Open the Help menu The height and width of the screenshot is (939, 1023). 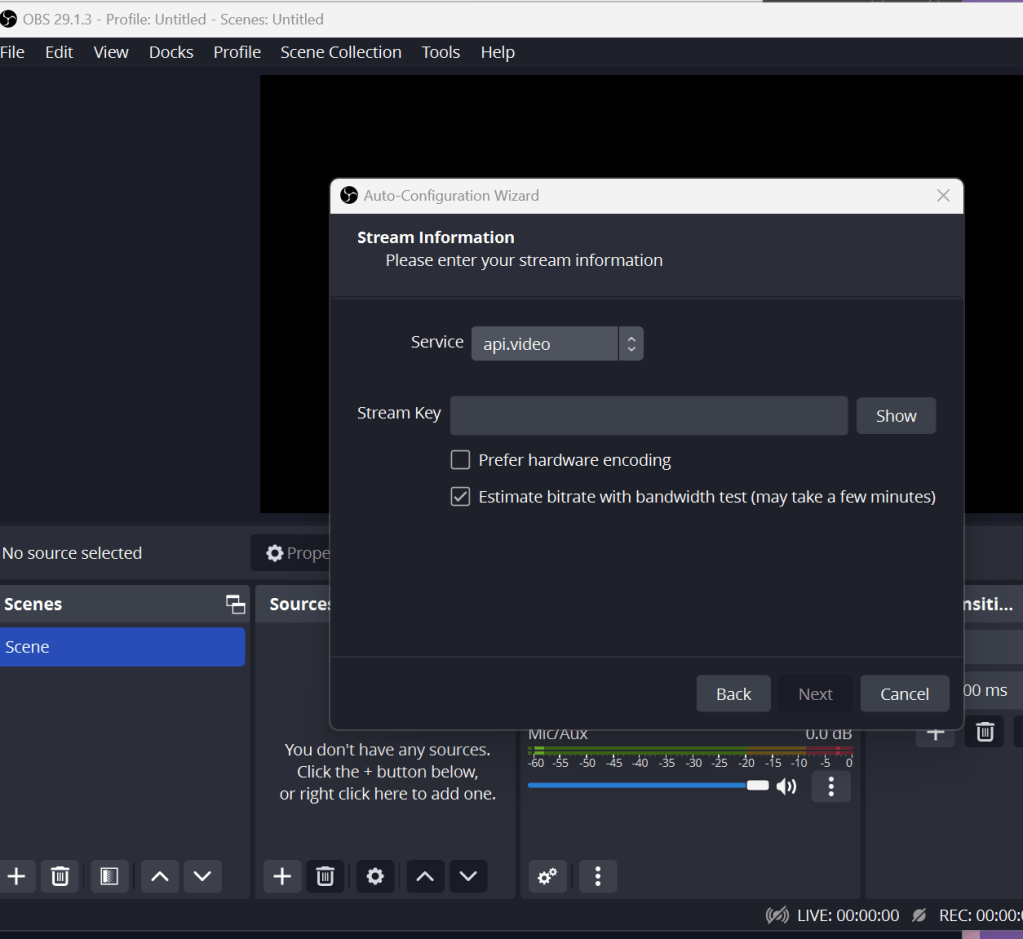coord(498,52)
